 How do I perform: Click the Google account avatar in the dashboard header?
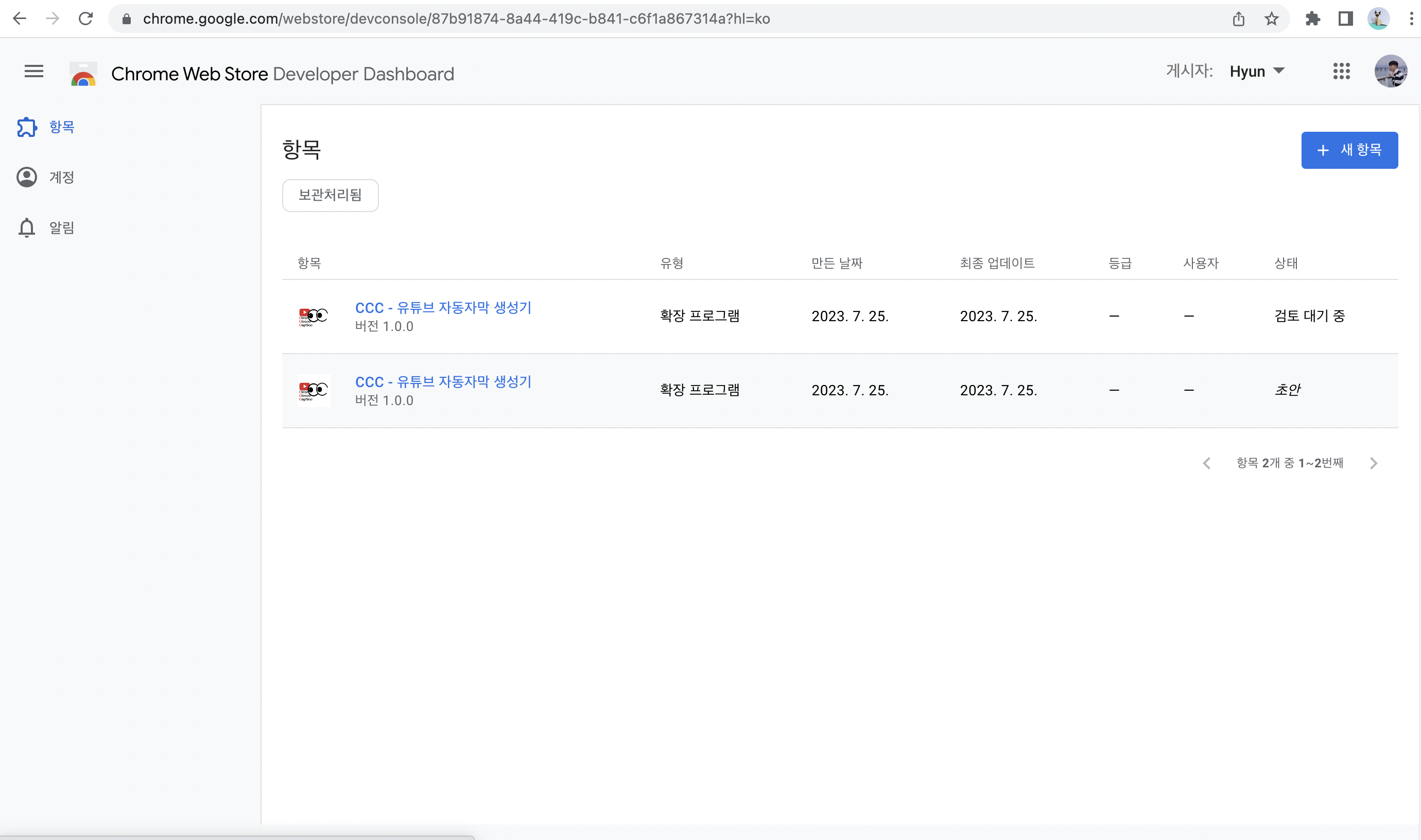pyautogui.click(x=1391, y=72)
